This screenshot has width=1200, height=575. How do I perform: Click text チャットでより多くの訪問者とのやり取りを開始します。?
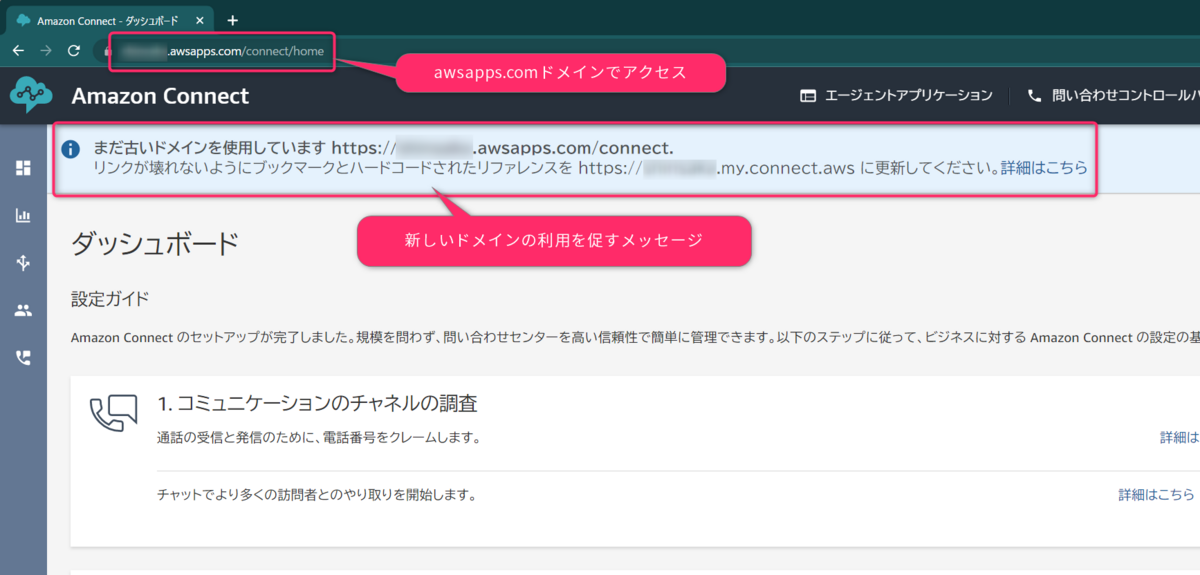point(316,494)
